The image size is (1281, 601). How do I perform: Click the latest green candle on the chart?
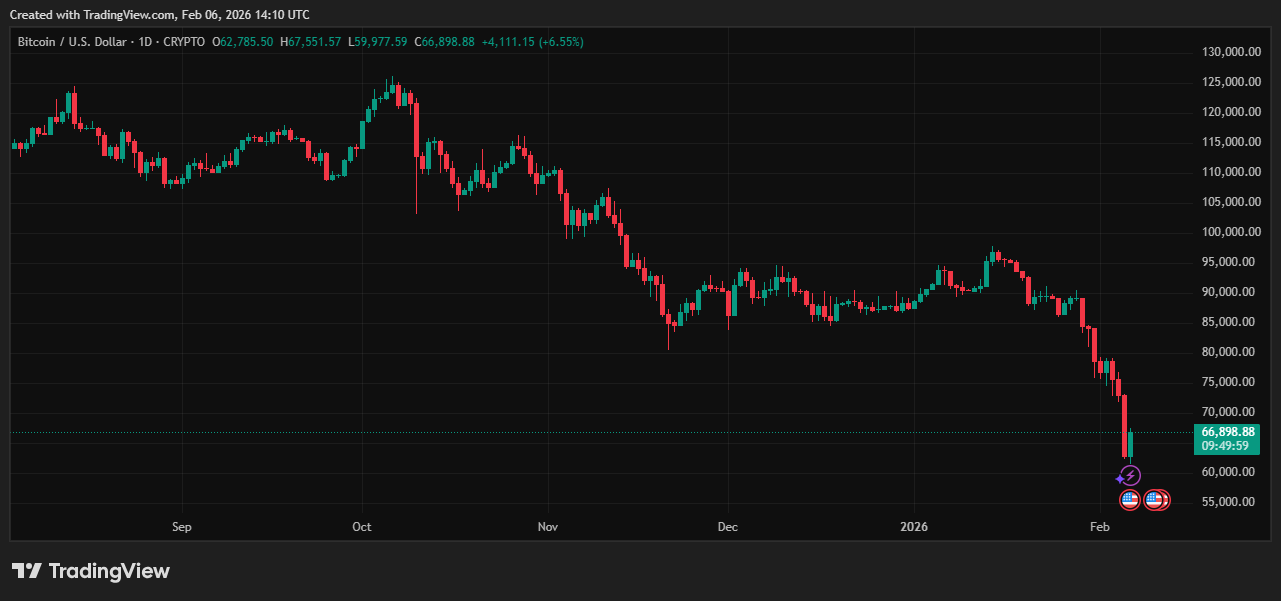pyautogui.click(x=1131, y=443)
